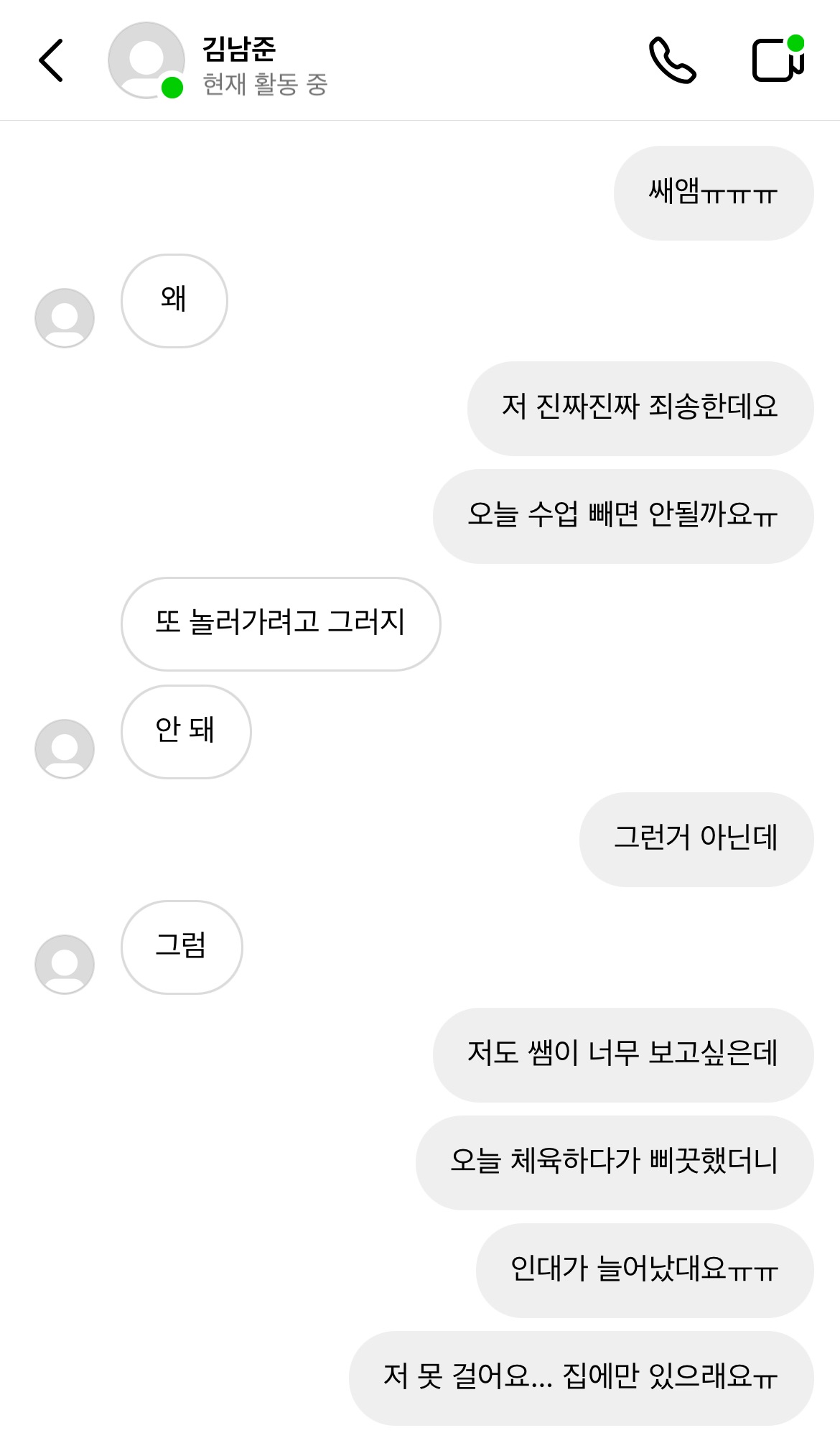Tap the avatar beside the 안 돼 message
This screenshot has height=1433, width=840.
pyautogui.click(x=65, y=748)
